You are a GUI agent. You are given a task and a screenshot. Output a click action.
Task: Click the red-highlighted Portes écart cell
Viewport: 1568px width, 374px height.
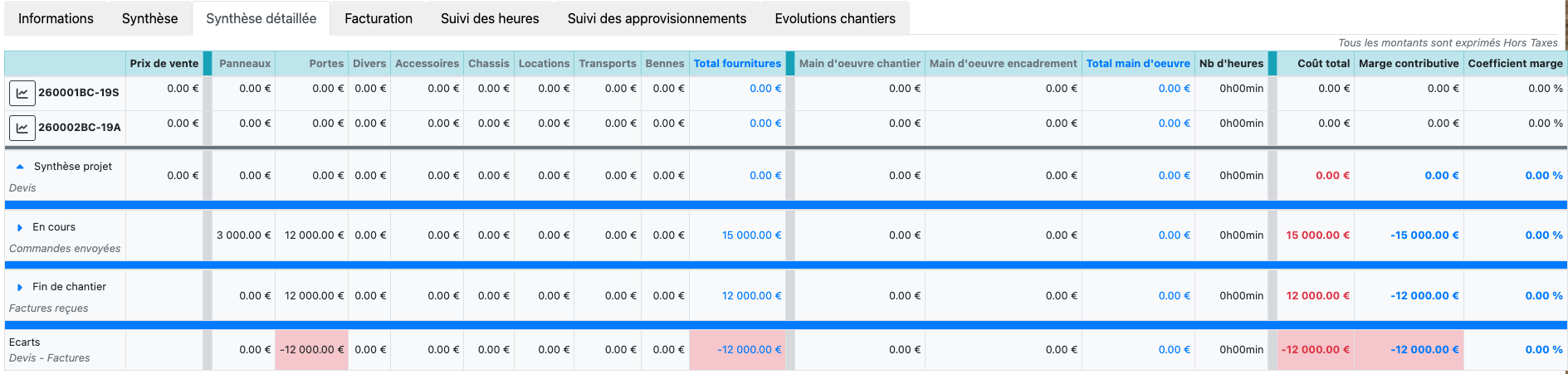point(312,350)
